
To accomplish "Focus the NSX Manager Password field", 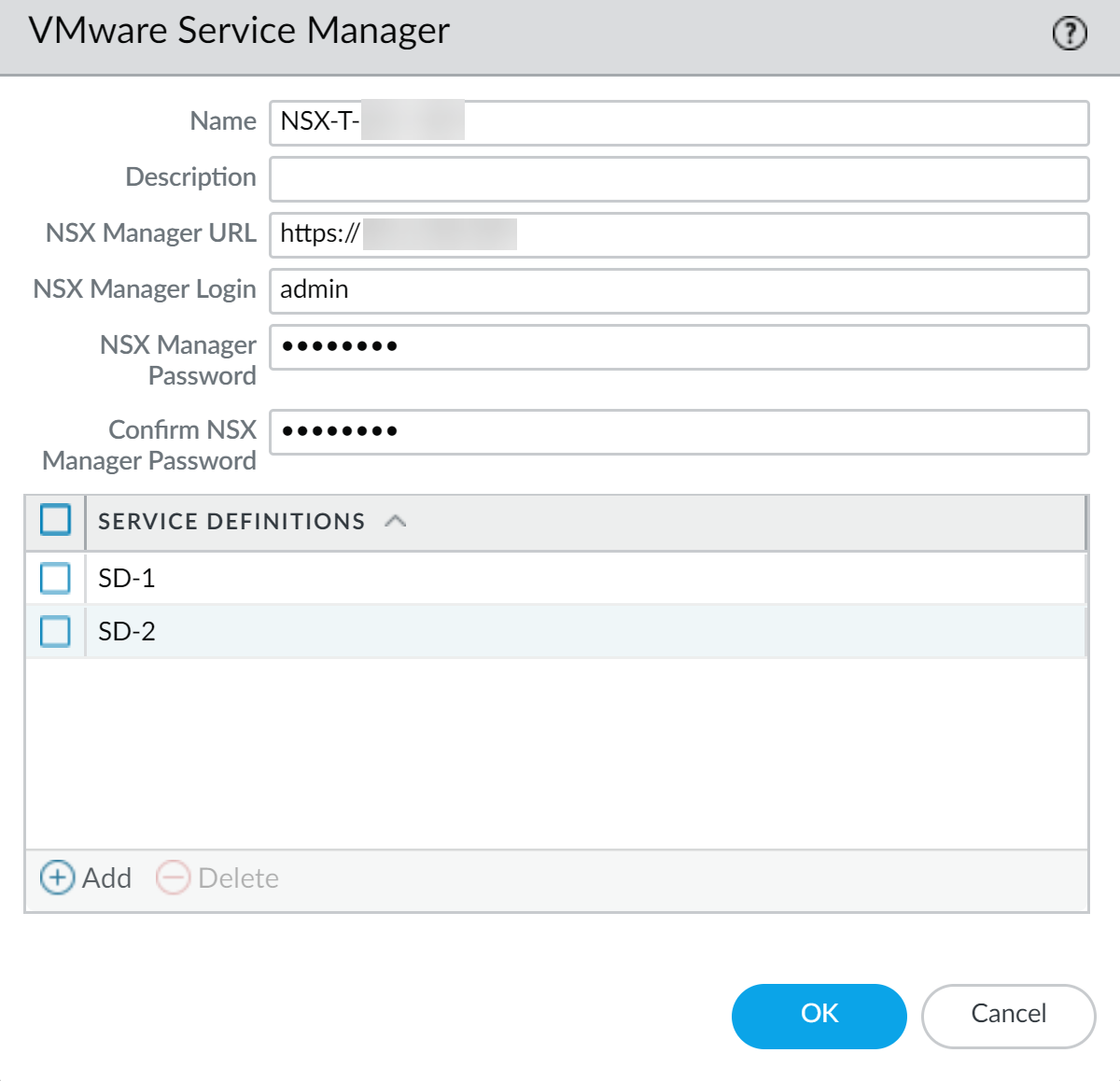I will [679, 347].
